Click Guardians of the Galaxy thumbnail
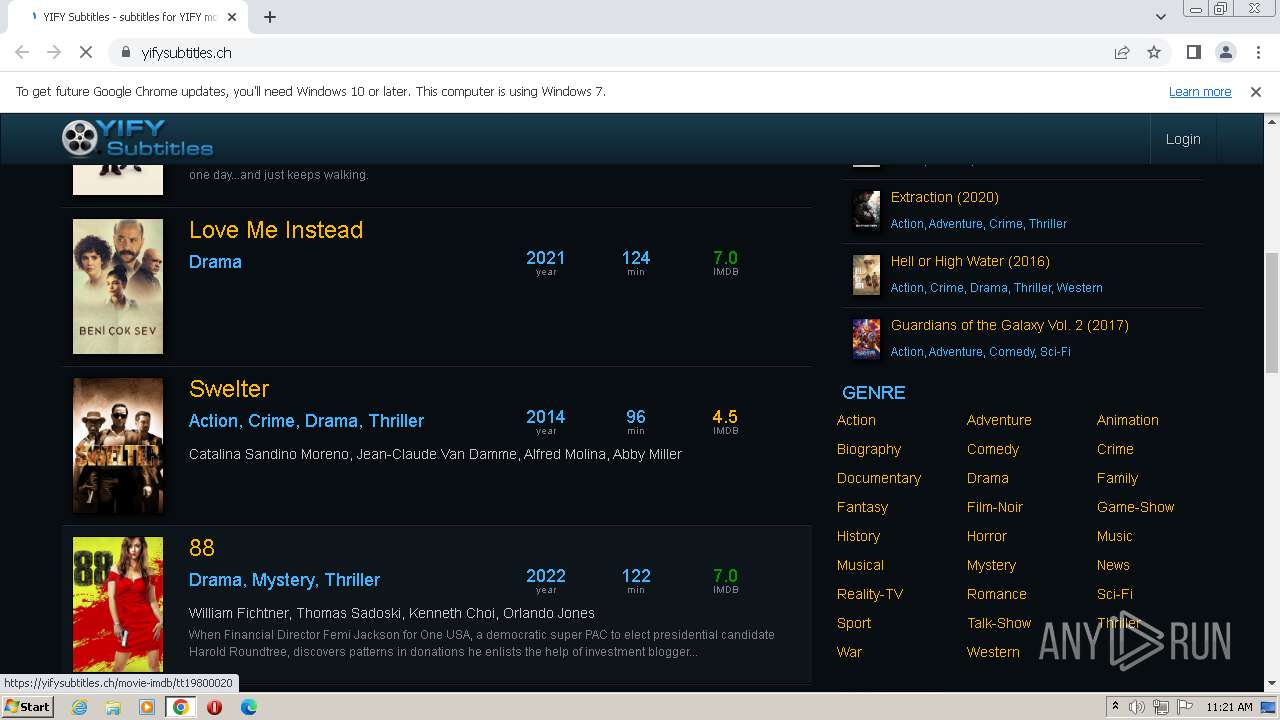 (x=866, y=339)
